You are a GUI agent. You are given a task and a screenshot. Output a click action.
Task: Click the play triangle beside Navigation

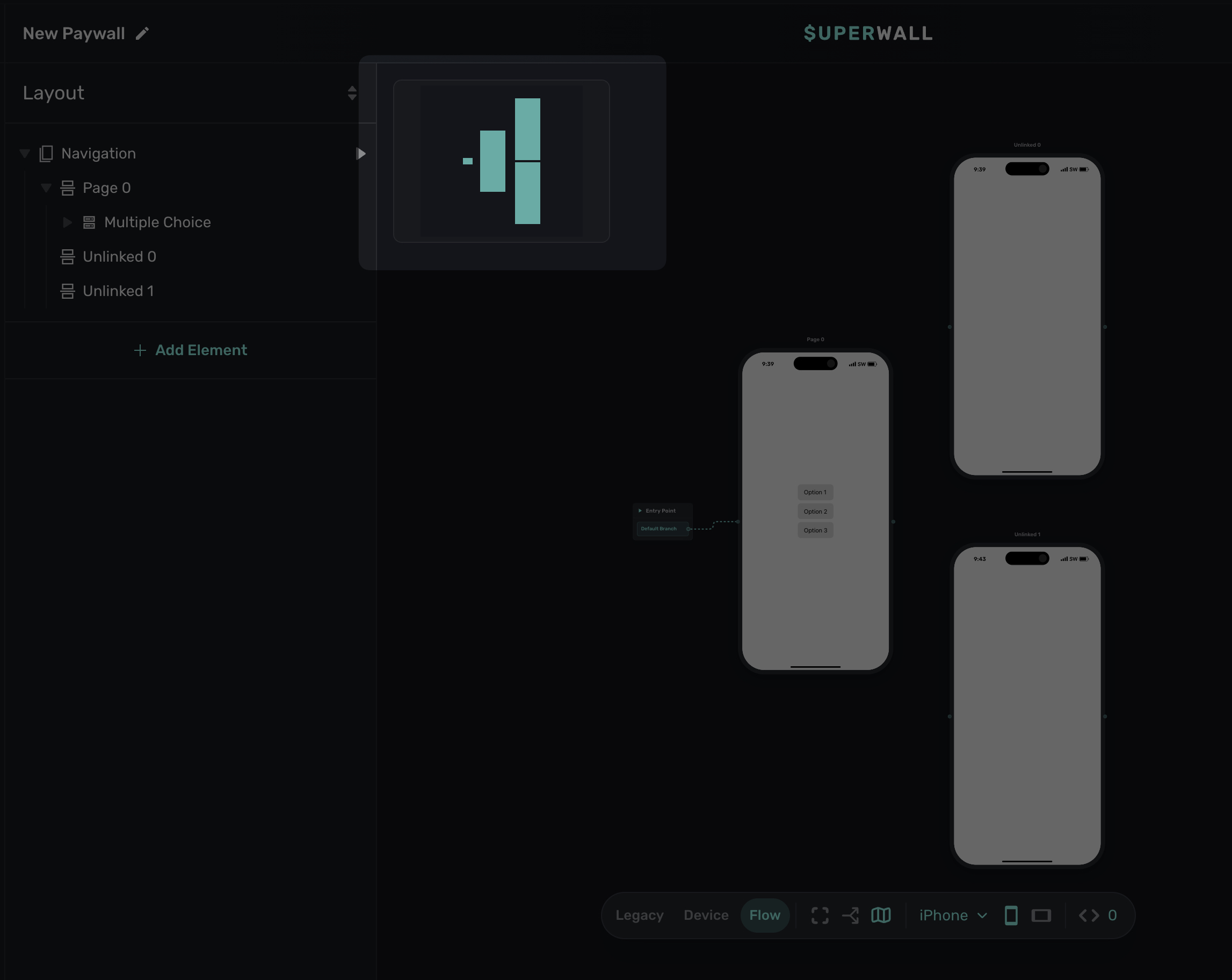pos(360,153)
